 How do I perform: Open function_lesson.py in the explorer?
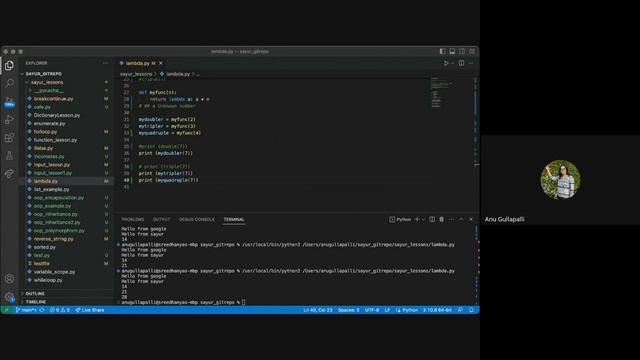[55, 140]
